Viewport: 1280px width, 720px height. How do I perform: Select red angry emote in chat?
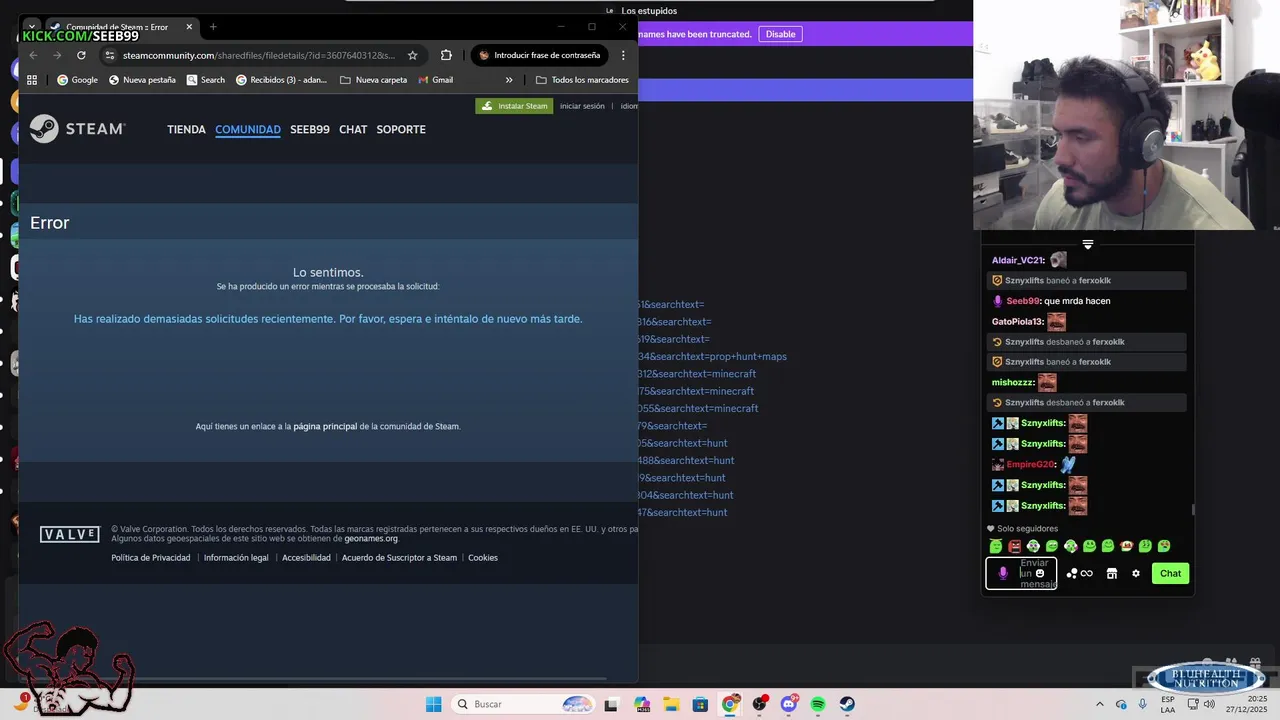coord(1015,546)
